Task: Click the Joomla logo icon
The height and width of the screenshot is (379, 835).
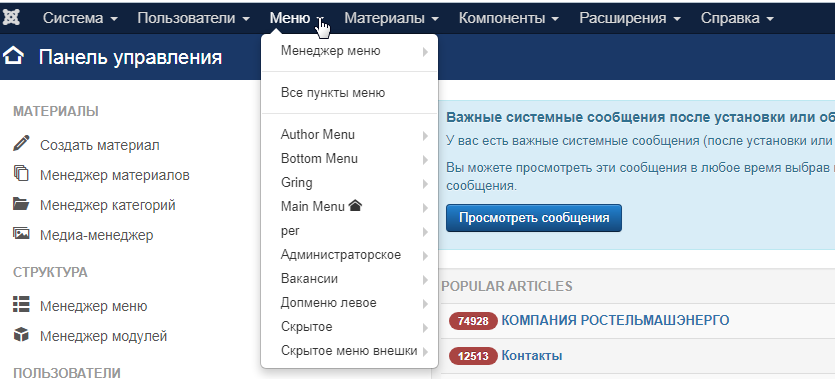Action: [x=11, y=18]
